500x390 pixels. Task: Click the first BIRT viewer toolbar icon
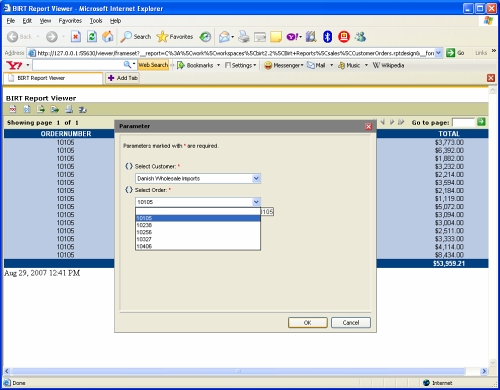[13, 109]
